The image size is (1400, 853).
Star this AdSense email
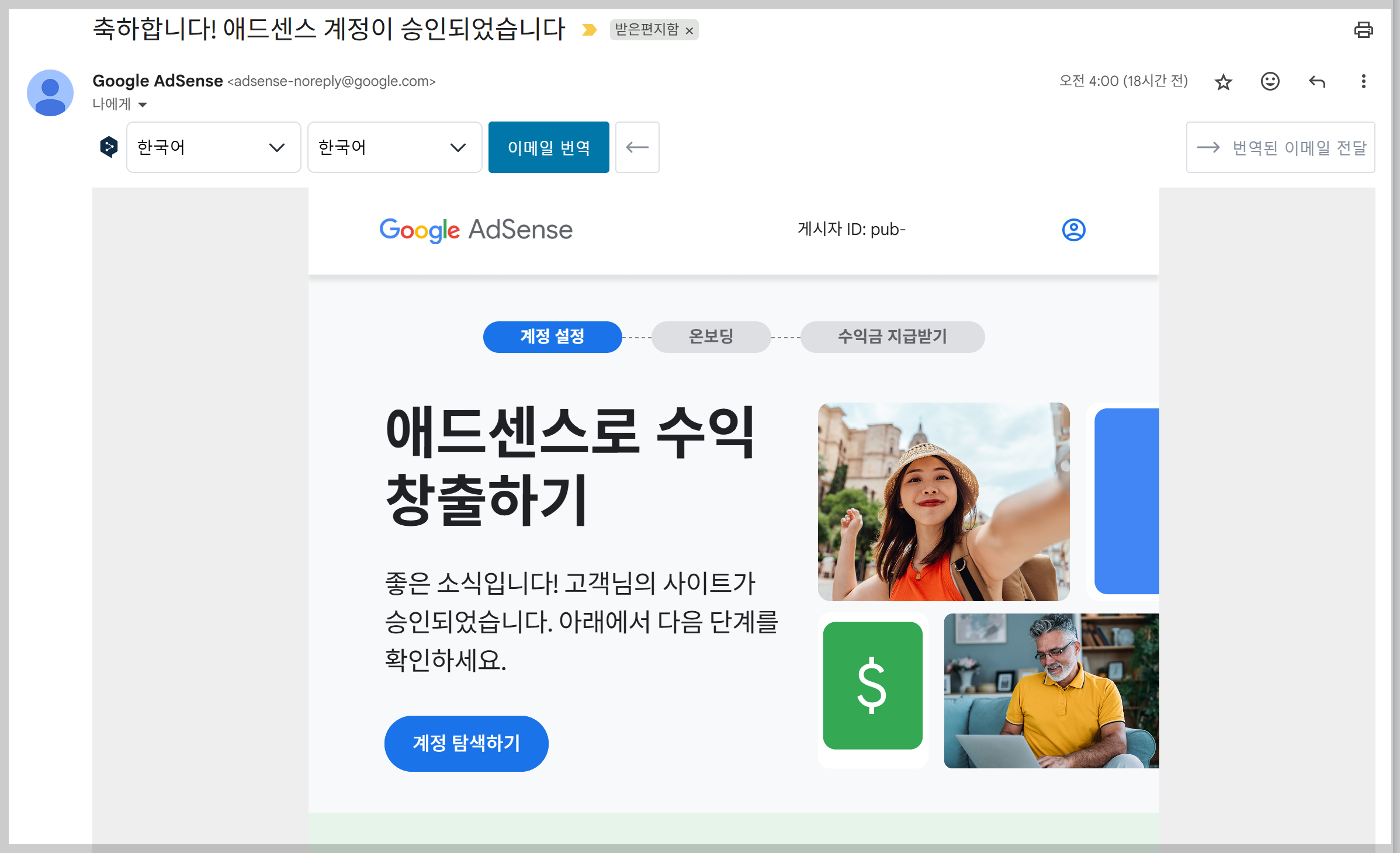click(1222, 82)
